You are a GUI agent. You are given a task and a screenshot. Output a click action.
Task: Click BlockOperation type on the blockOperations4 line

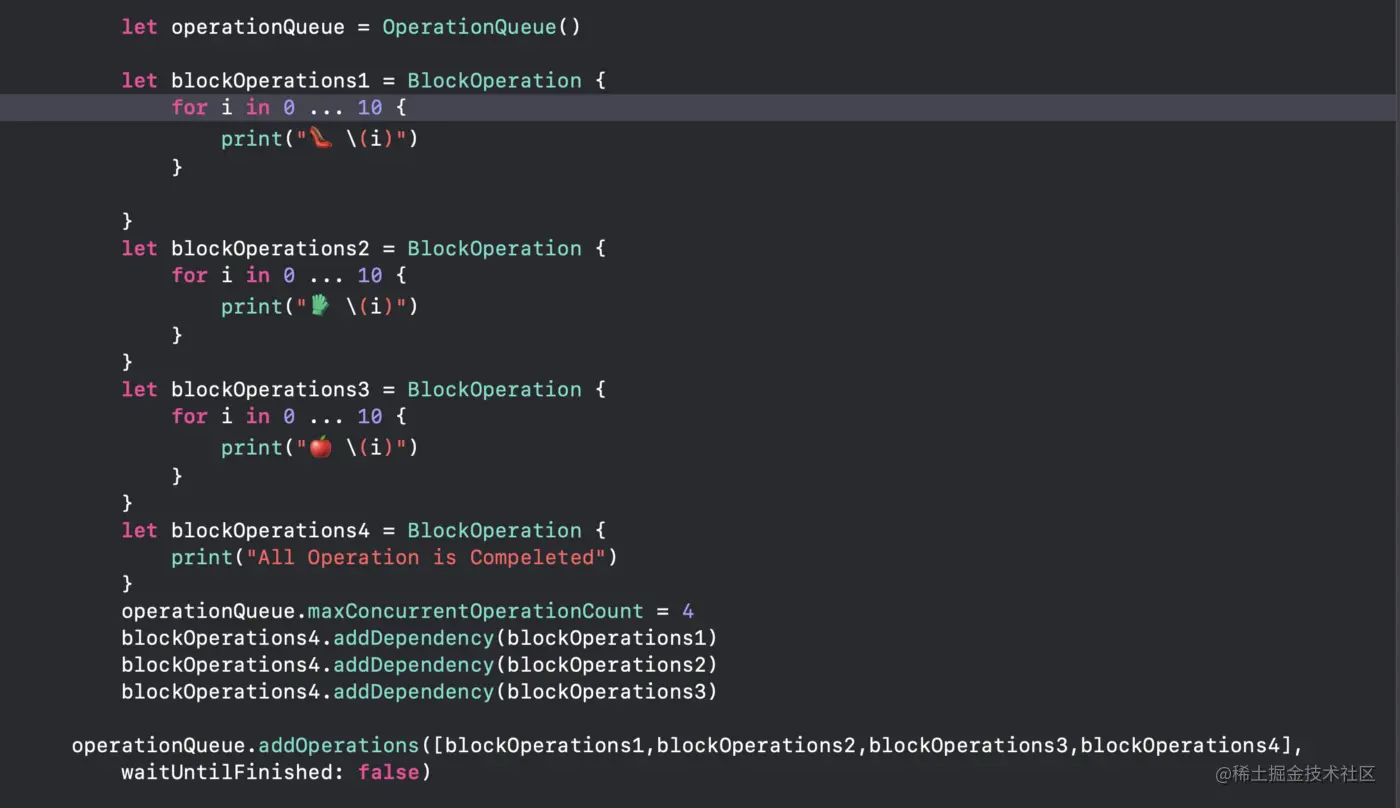[494, 530]
